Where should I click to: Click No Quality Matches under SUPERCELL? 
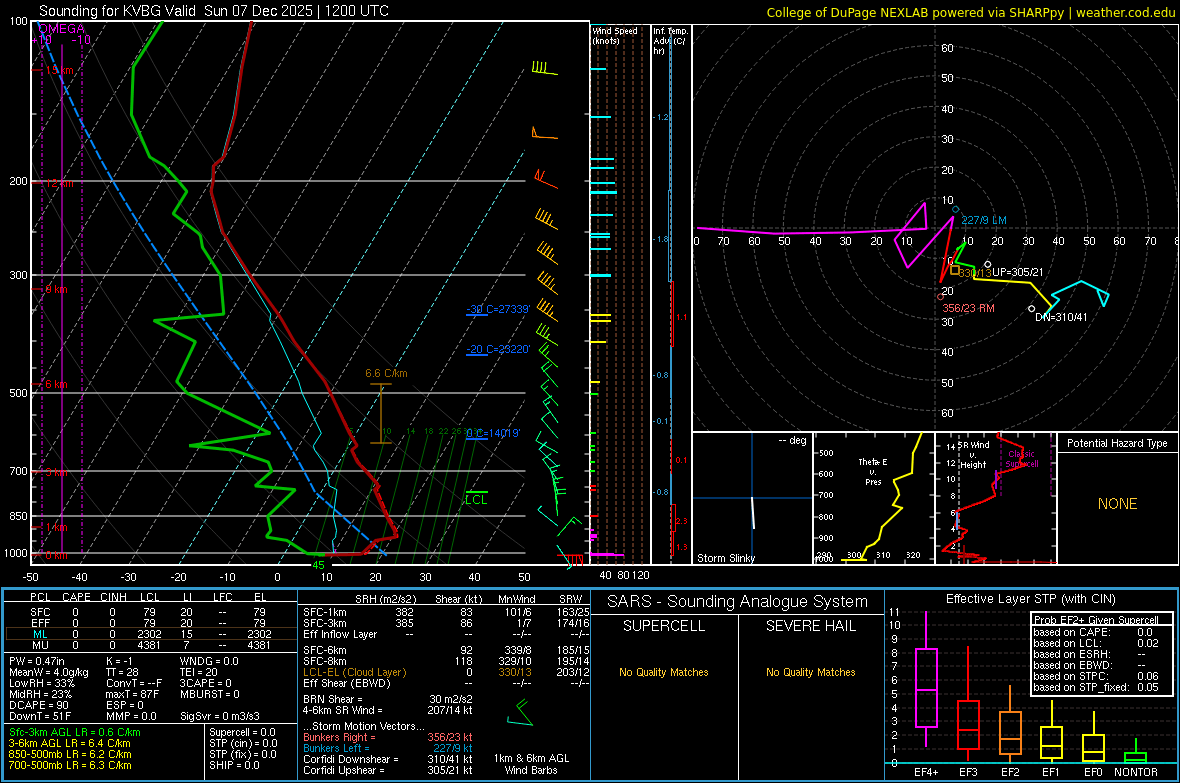coord(664,672)
